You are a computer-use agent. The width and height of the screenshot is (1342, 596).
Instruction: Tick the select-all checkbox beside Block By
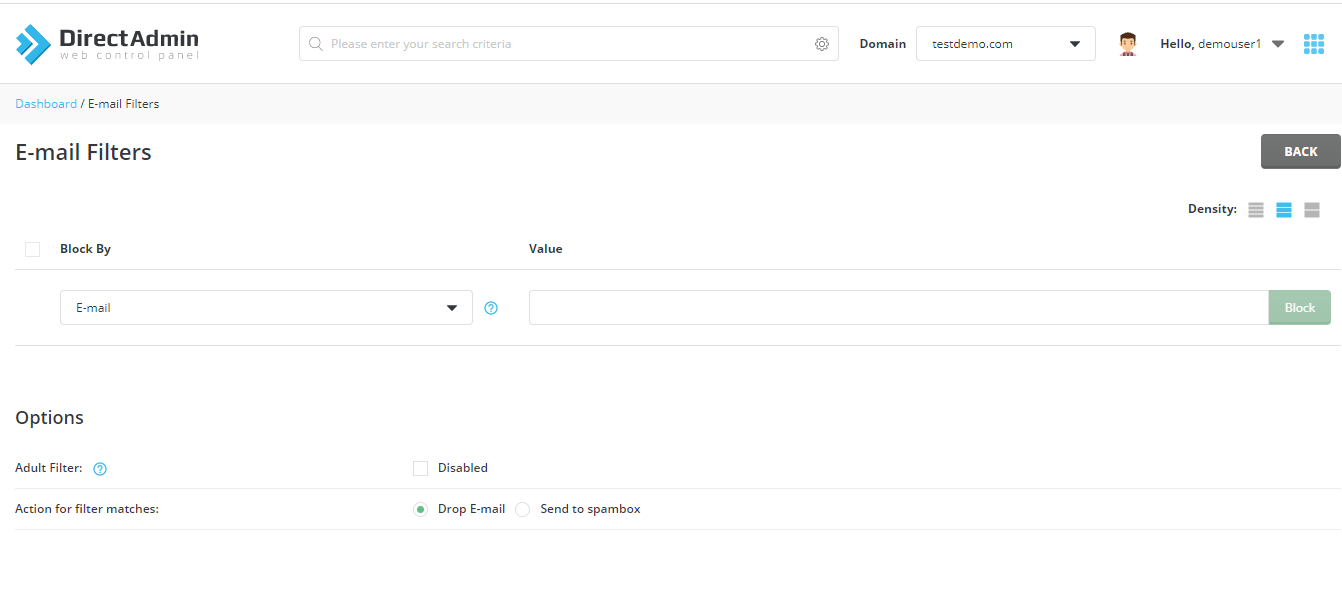click(x=32, y=249)
